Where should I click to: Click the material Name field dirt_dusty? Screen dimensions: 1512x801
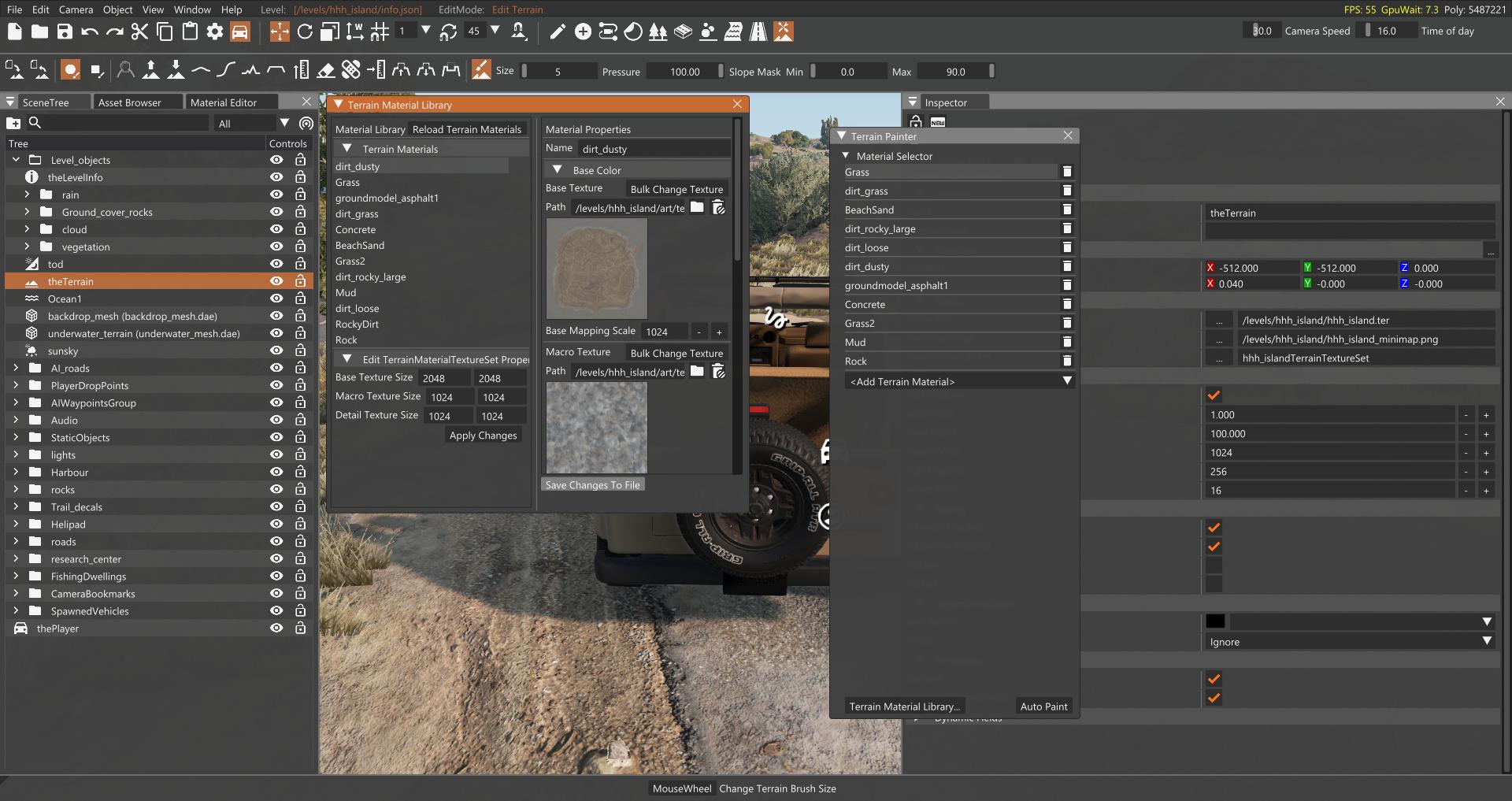[654, 148]
